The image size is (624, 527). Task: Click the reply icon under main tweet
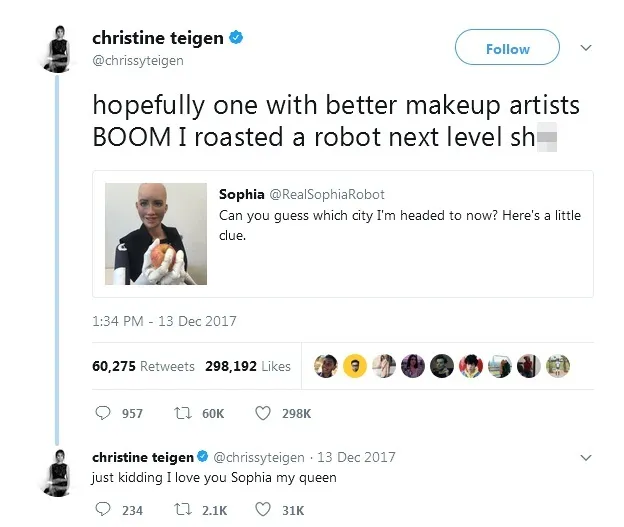(103, 412)
